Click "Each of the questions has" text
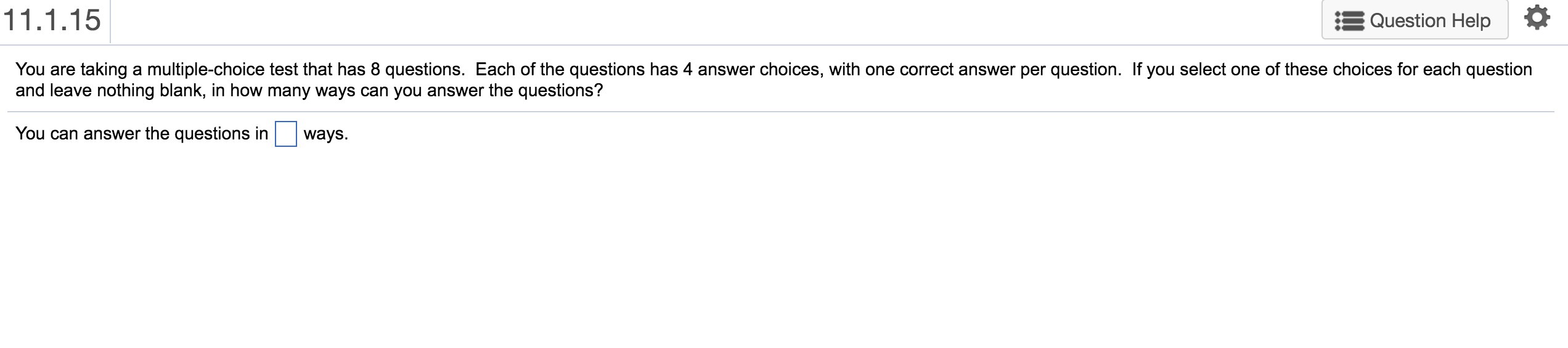 576,69
